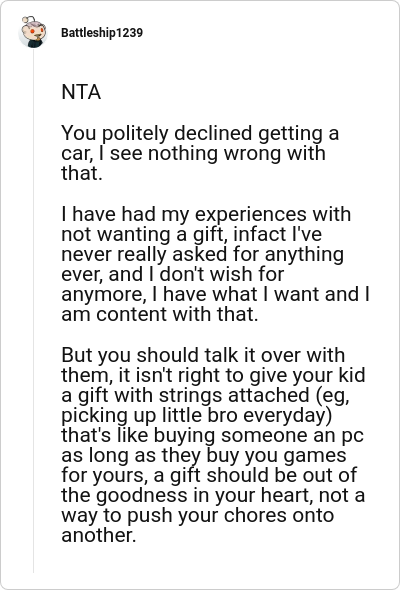Click the word "that." ending the first paragraph

(x=82, y=173)
